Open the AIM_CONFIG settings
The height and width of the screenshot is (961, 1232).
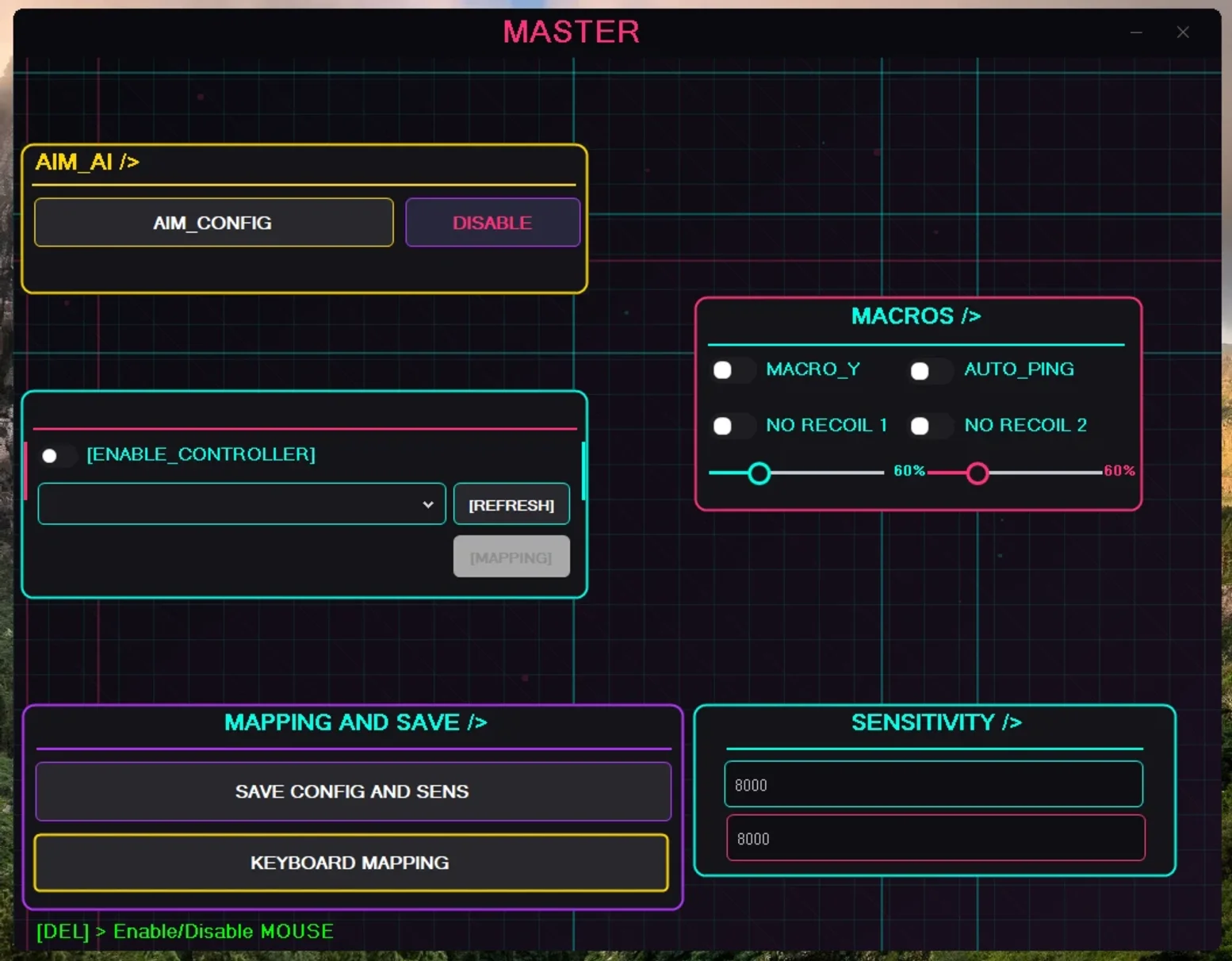tap(214, 223)
